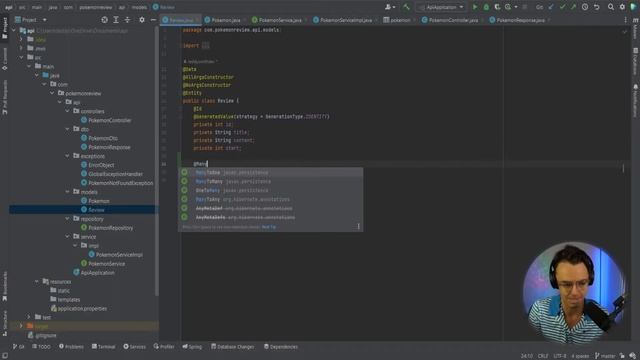Collapse all in Project tool window
The width and height of the screenshot is (640, 360).
127,20
